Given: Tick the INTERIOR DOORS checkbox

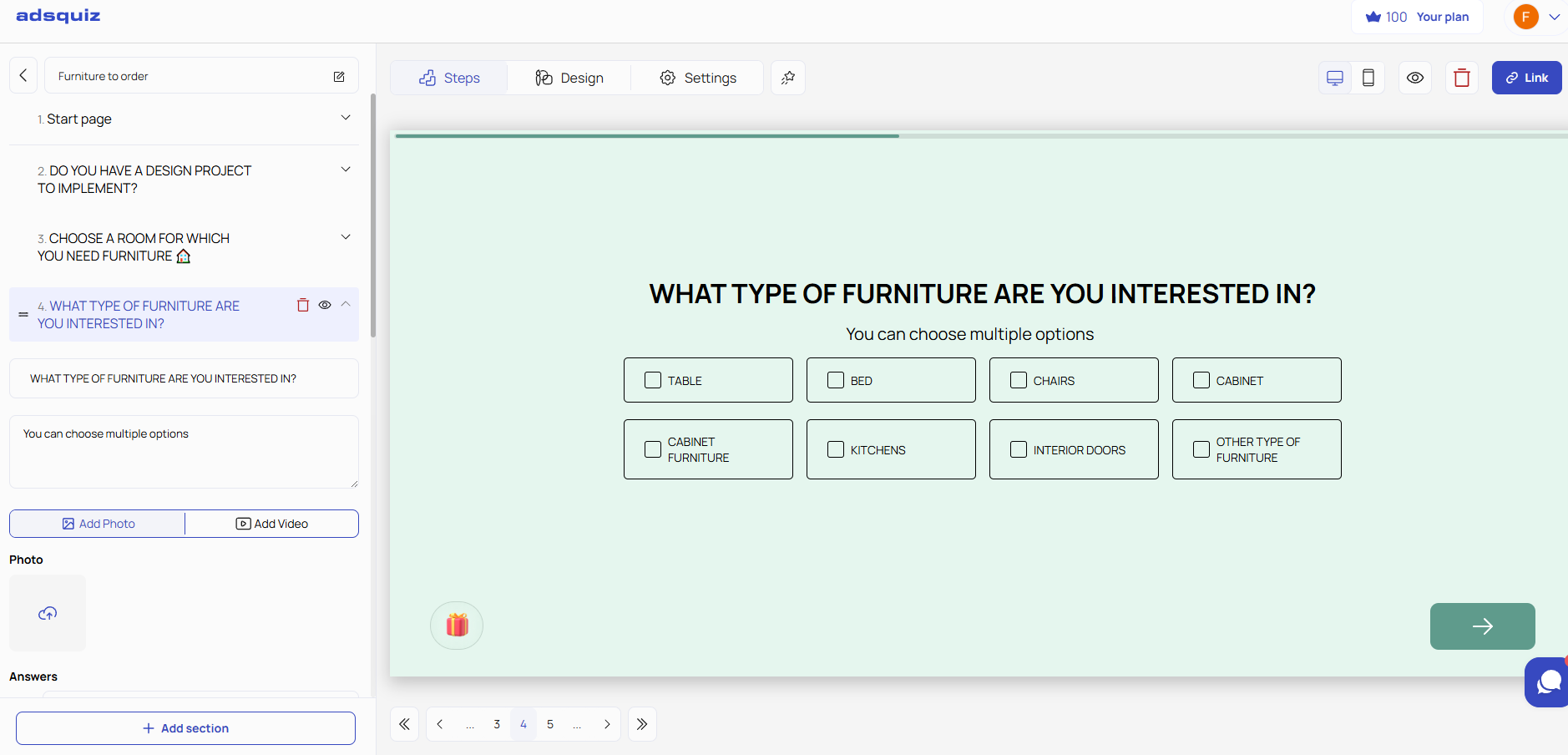Looking at the screenshot, I should point(1019,449).
